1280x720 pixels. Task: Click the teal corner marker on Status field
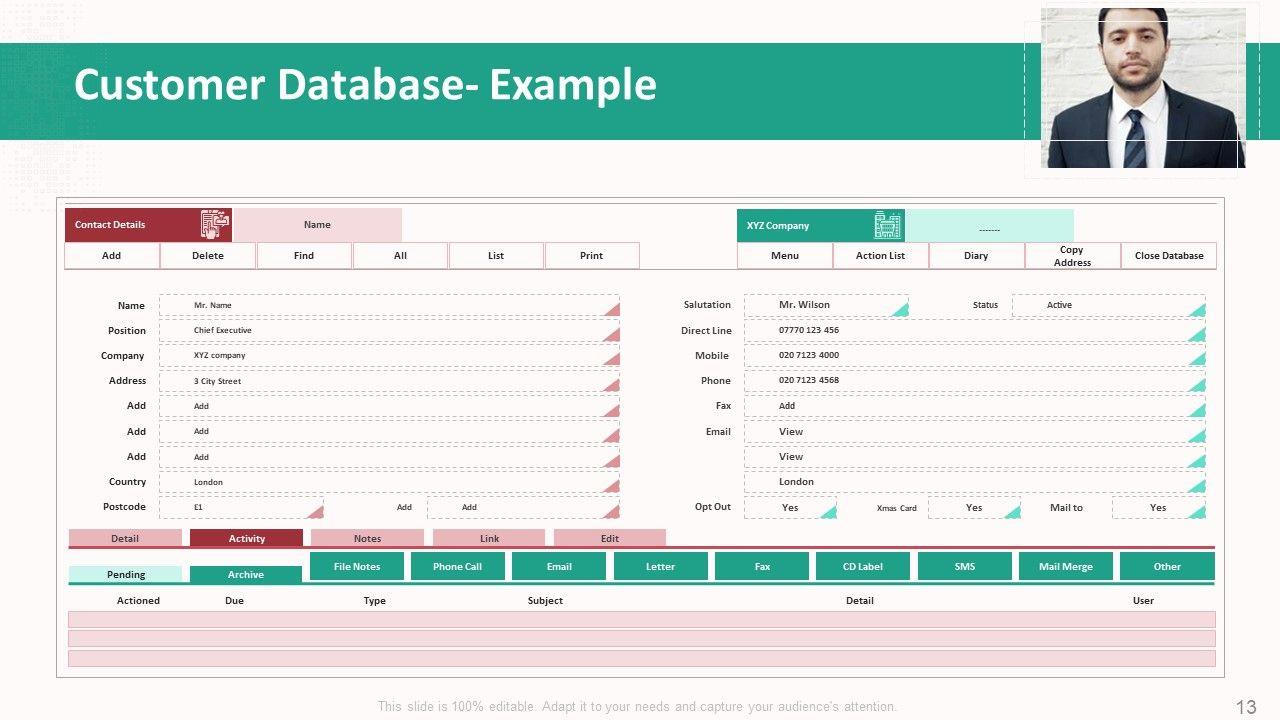pos(1197,310)
